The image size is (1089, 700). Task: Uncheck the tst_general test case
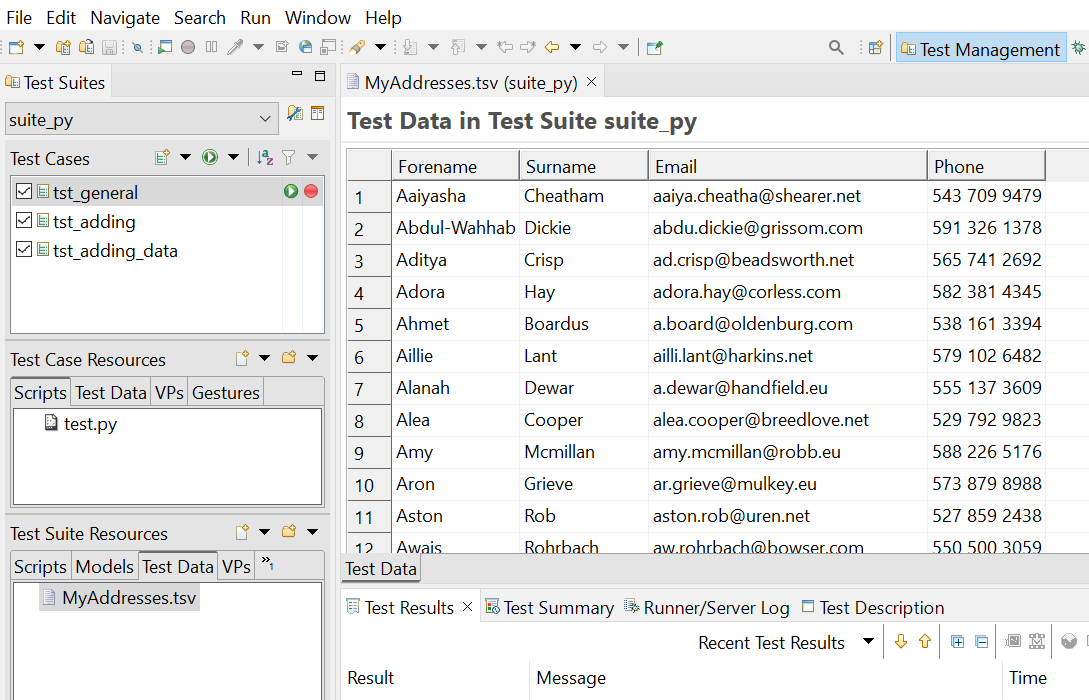(22, 191)
